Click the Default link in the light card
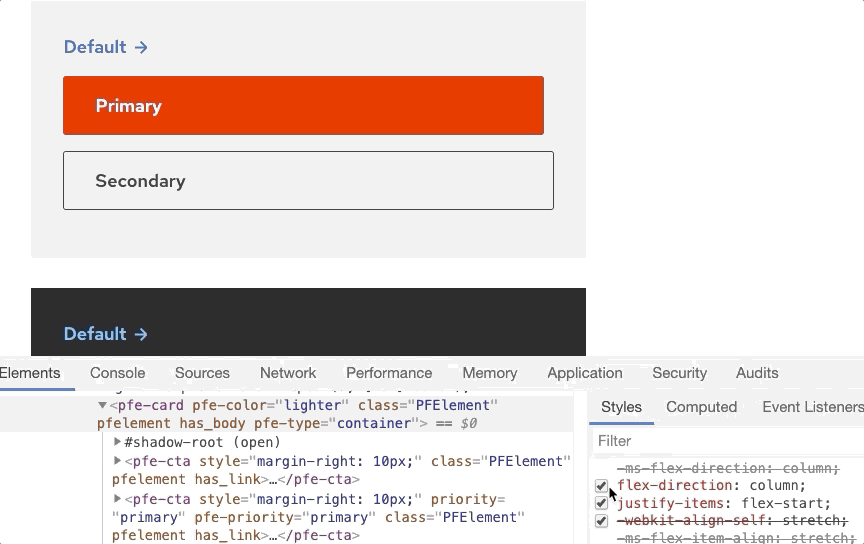This screenshot has width=864, height=544. pyautogui.click(x=106, y=47)
